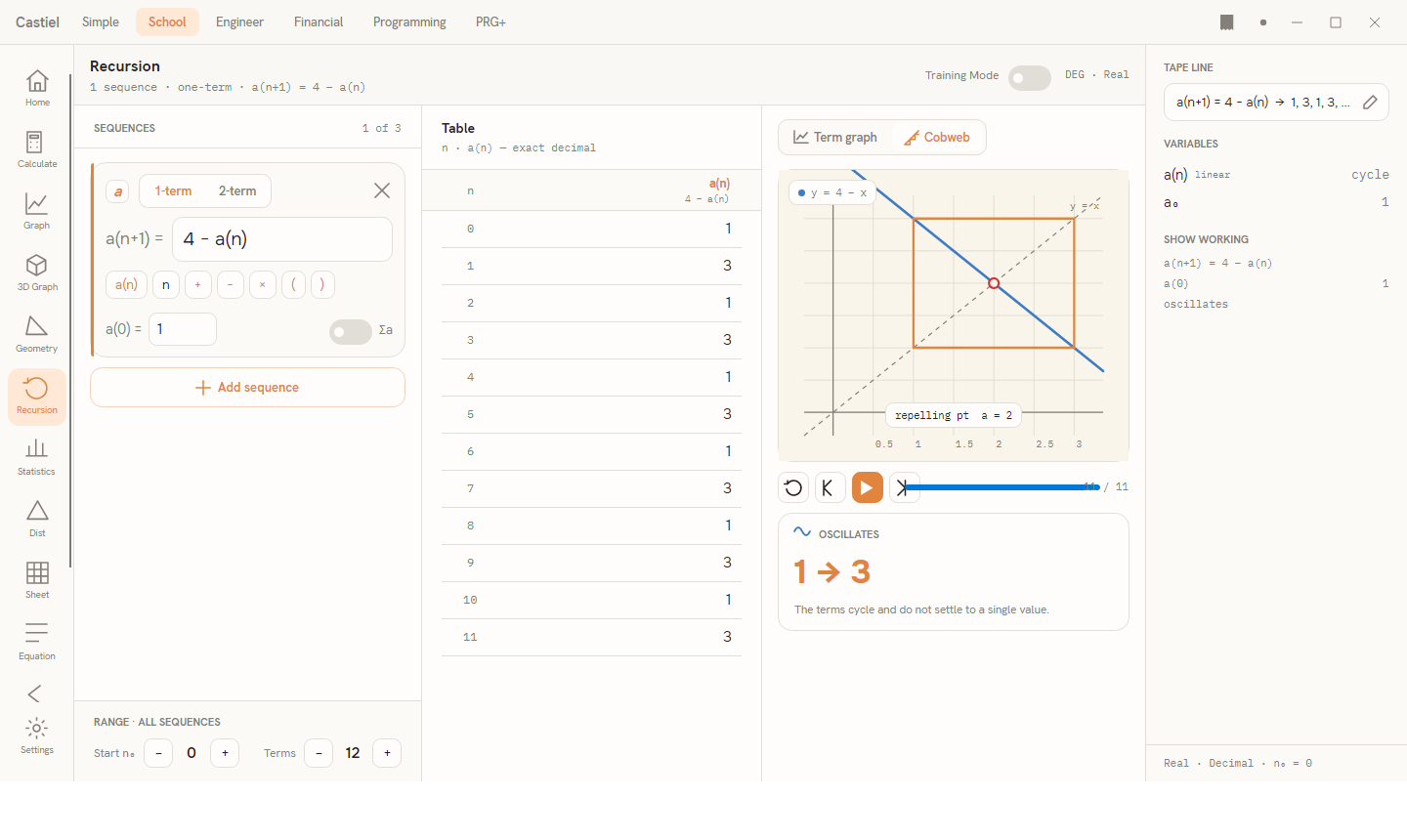Switch to the Term graph tab
The width and height of the screenshot is (1407, 840).
coord(835,138)
